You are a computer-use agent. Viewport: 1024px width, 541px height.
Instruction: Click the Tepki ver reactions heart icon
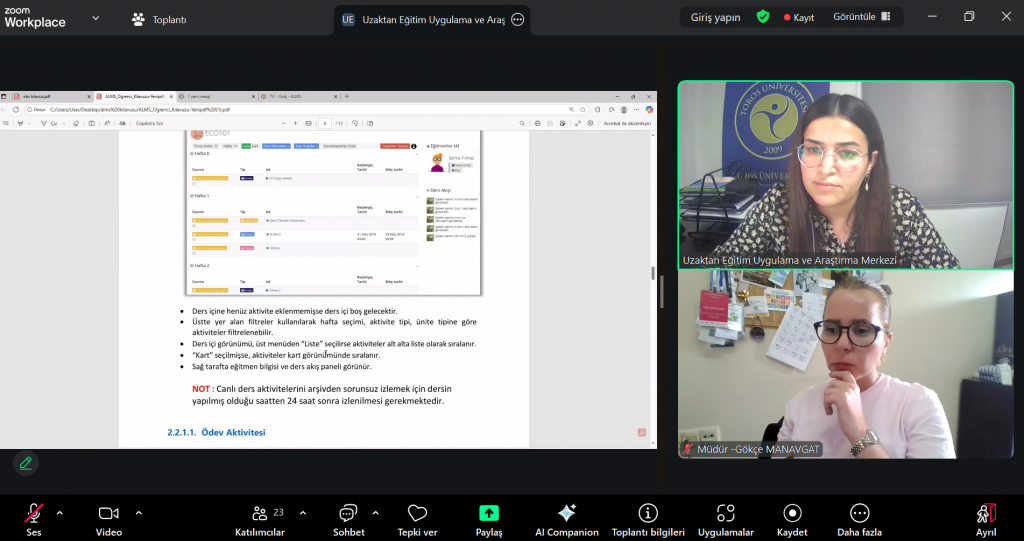pyautogui.click(x=417, y=514)
